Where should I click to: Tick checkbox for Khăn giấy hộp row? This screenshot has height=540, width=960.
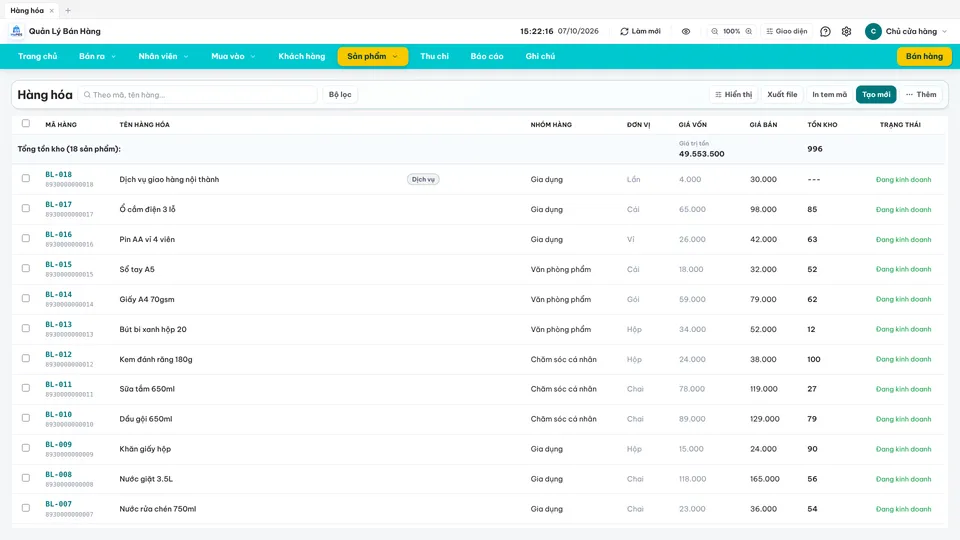click(26, 448)
